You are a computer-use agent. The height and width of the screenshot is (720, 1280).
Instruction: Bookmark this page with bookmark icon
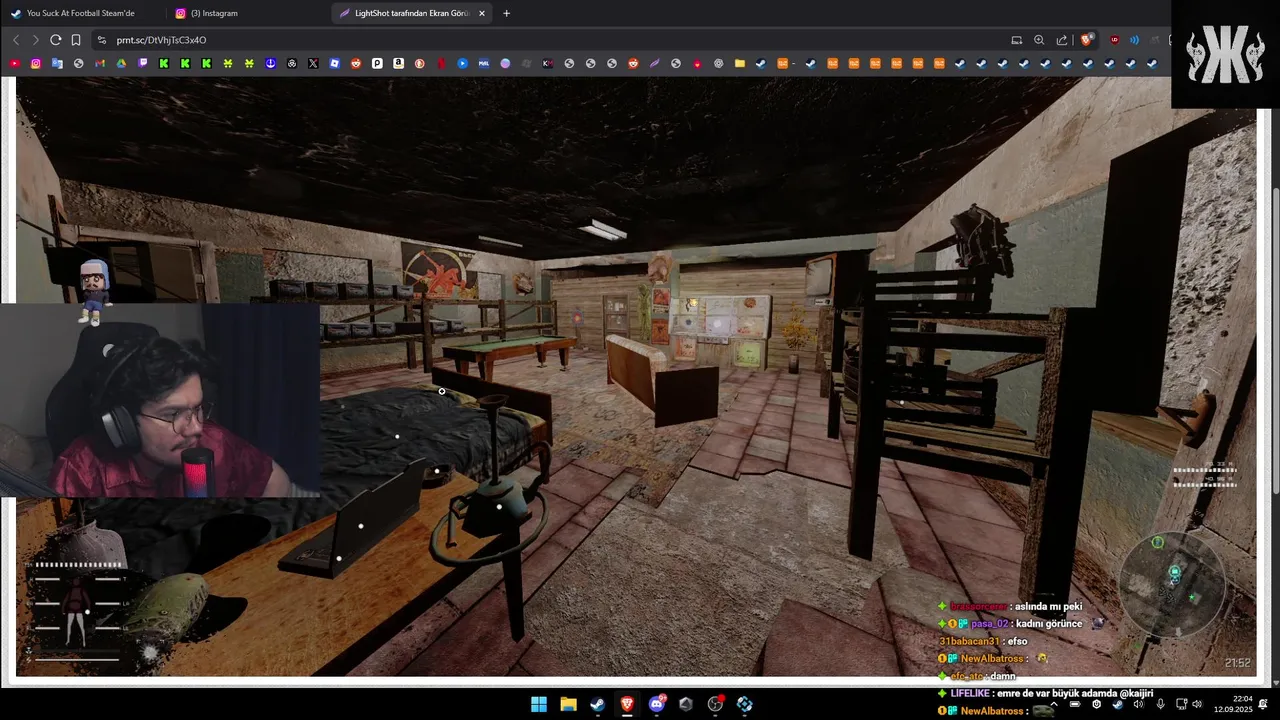point(76,40)
